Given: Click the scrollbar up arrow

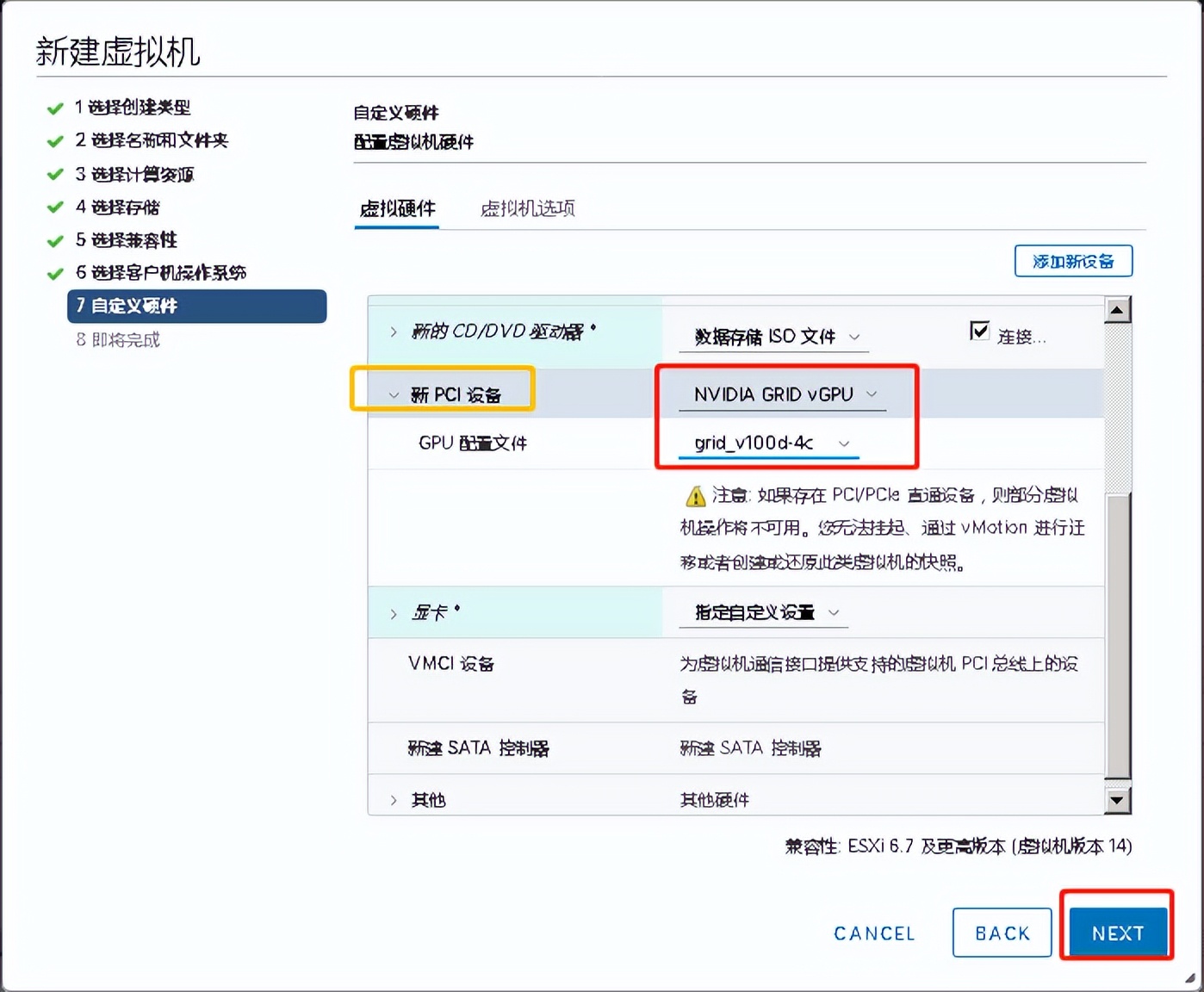Looking at the screenshot, I should 1117,310.
